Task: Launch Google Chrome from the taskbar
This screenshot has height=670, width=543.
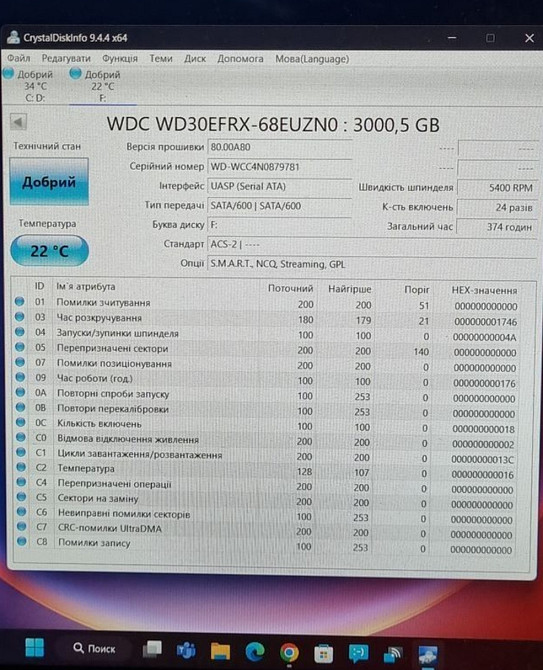Action: [x=289, y=653]
